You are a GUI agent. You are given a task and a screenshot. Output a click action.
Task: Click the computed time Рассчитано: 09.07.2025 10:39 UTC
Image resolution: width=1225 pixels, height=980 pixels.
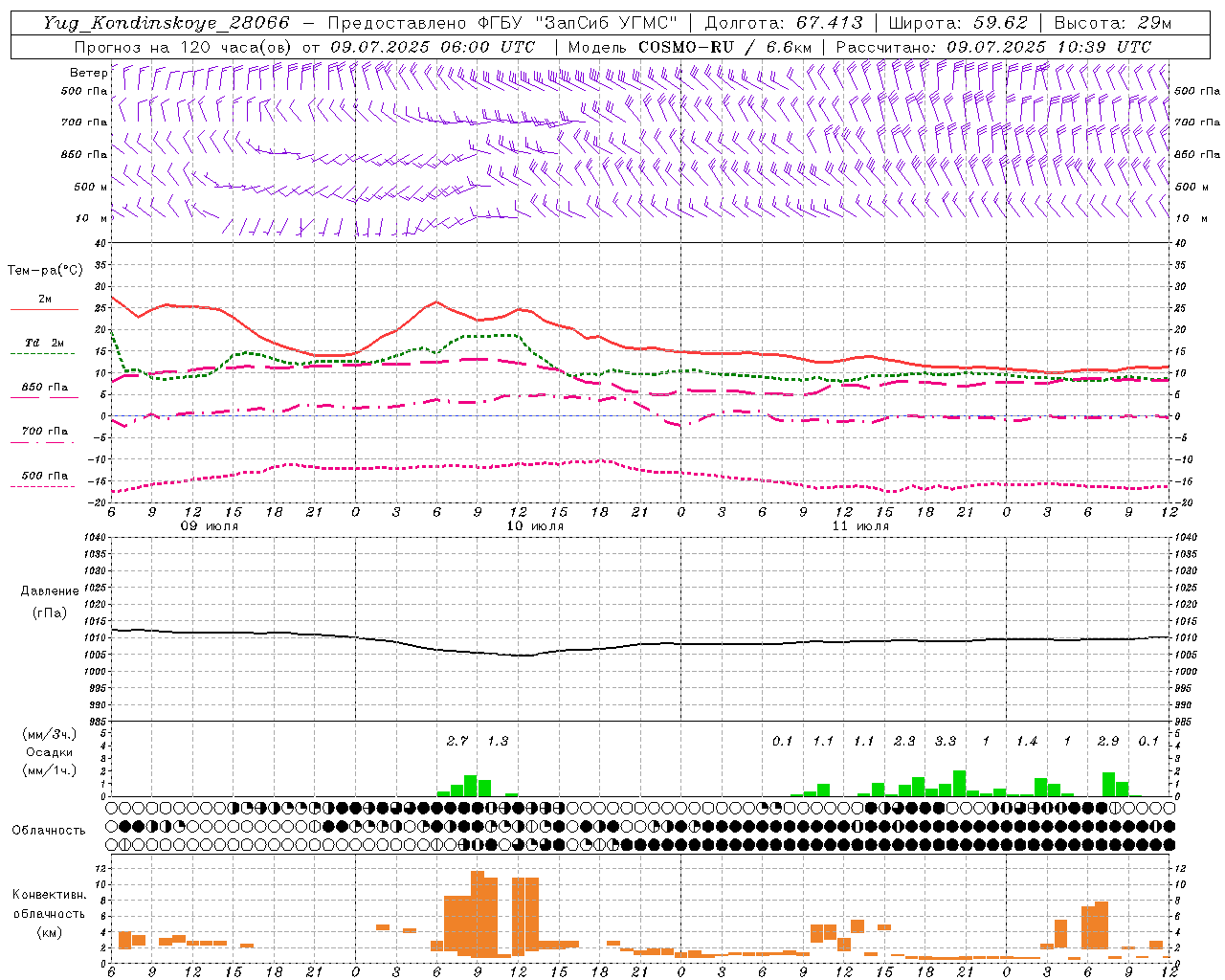(993, 47)
